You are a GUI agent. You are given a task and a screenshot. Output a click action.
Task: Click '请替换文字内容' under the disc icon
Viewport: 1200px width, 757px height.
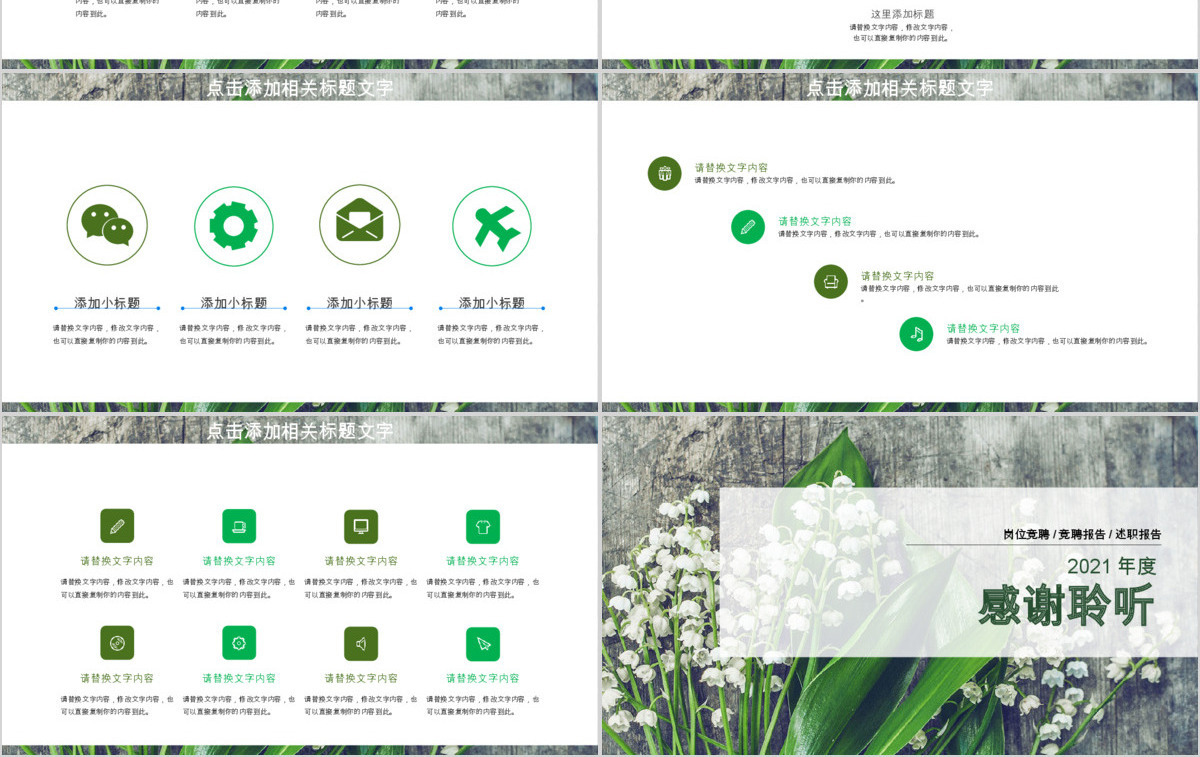point(117,678)
